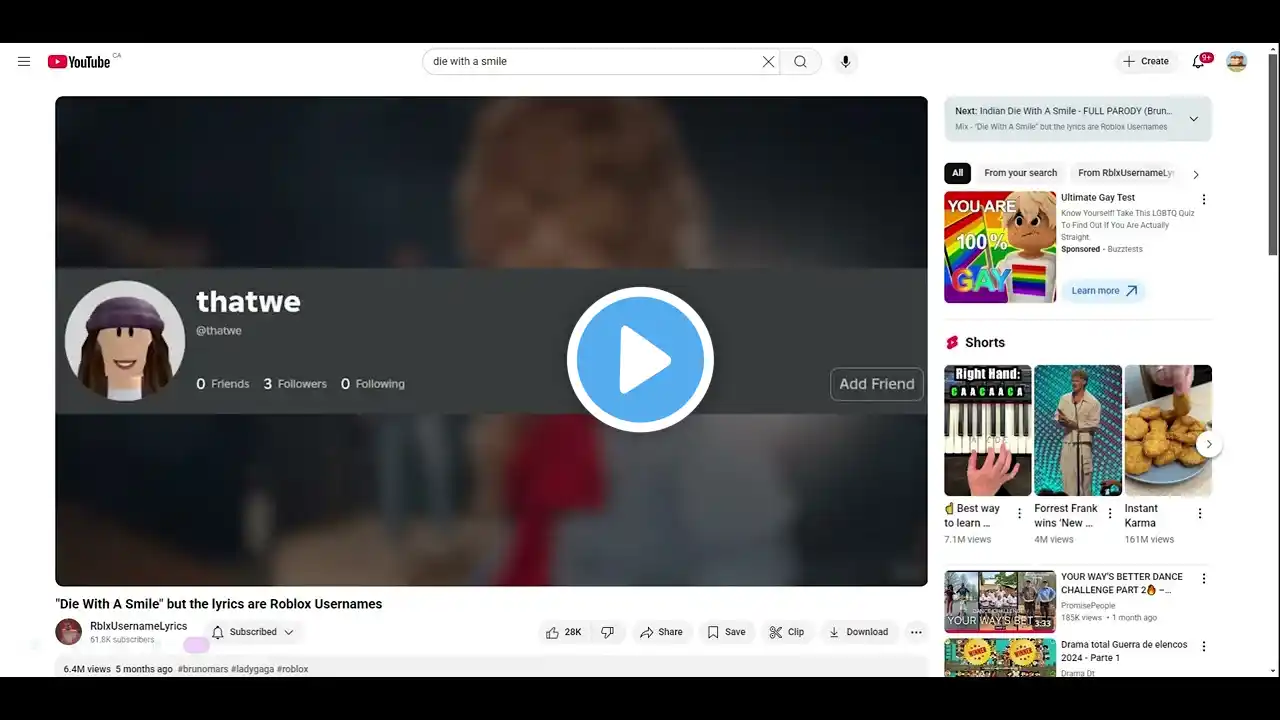
Task: Share this video
Action: click(x=661, y=632)
